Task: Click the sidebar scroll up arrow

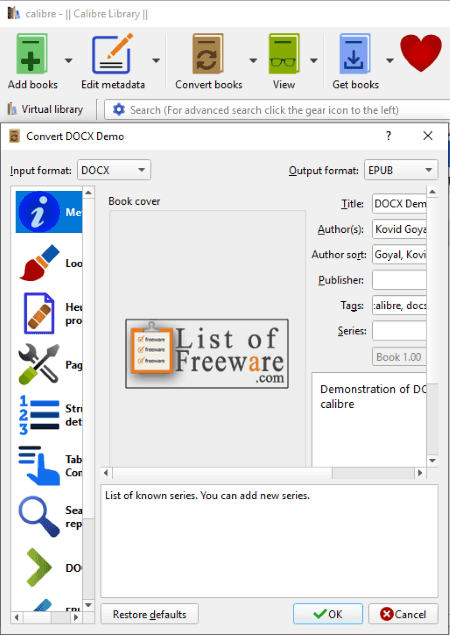Action: click(88, 193)
